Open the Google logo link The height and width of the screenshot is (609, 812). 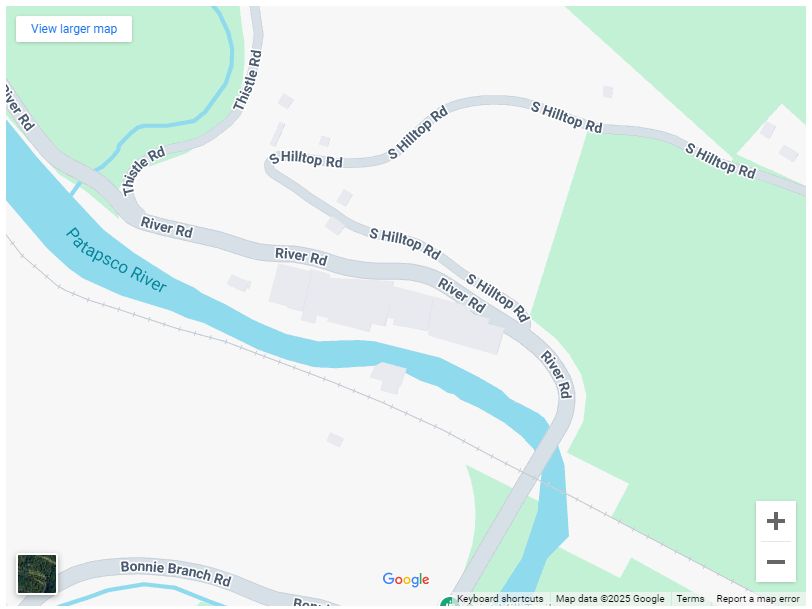(405, 579)
